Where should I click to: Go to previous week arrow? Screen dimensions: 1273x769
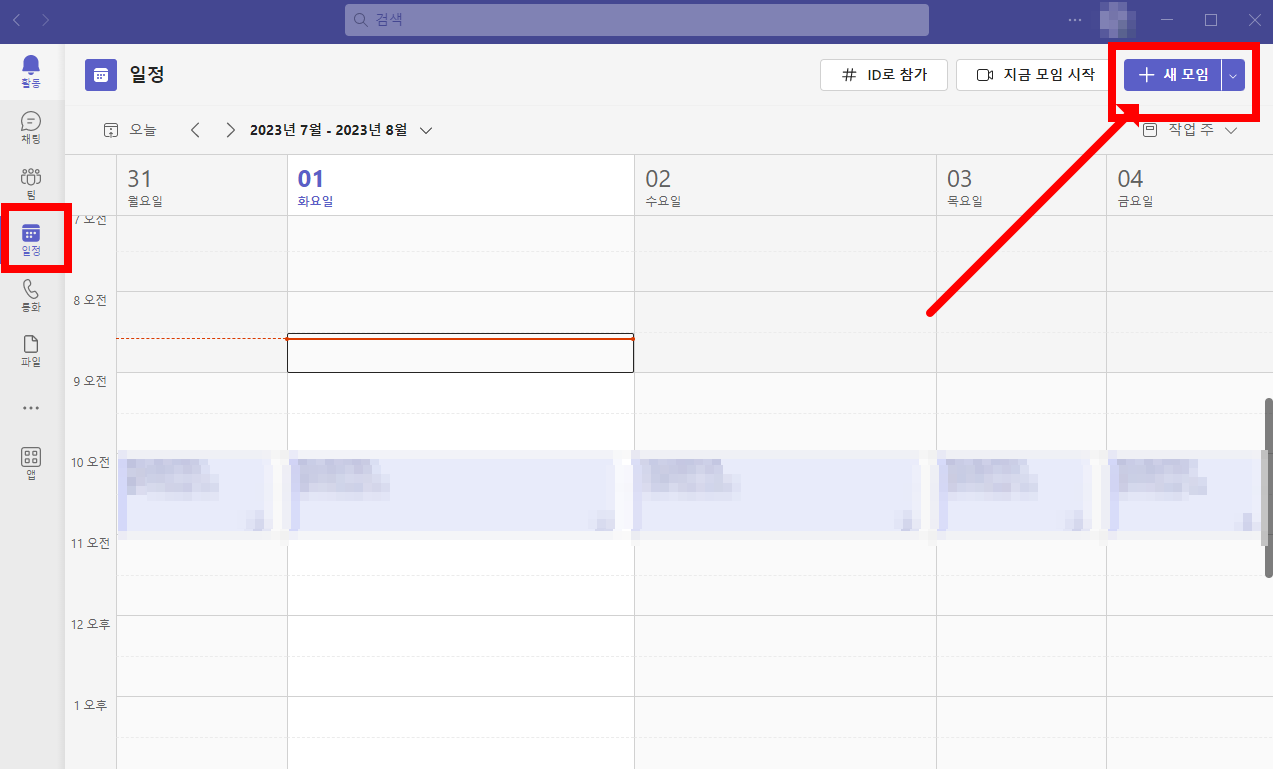(195, 130)
